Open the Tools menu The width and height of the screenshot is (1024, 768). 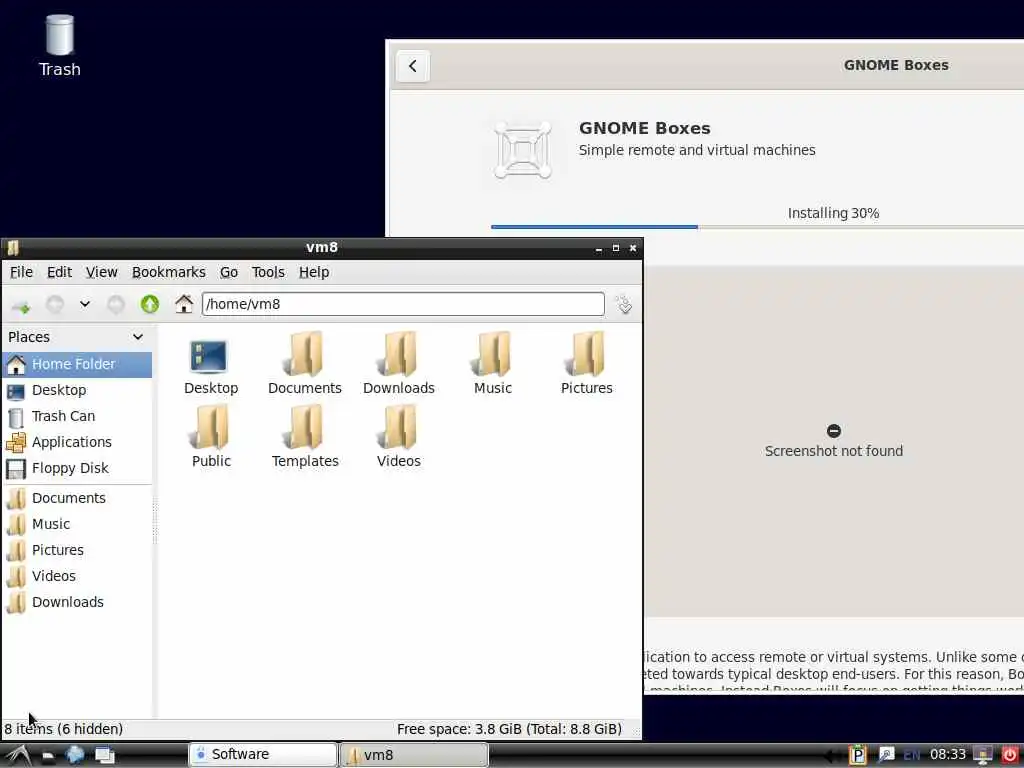(x=268, y=272)
